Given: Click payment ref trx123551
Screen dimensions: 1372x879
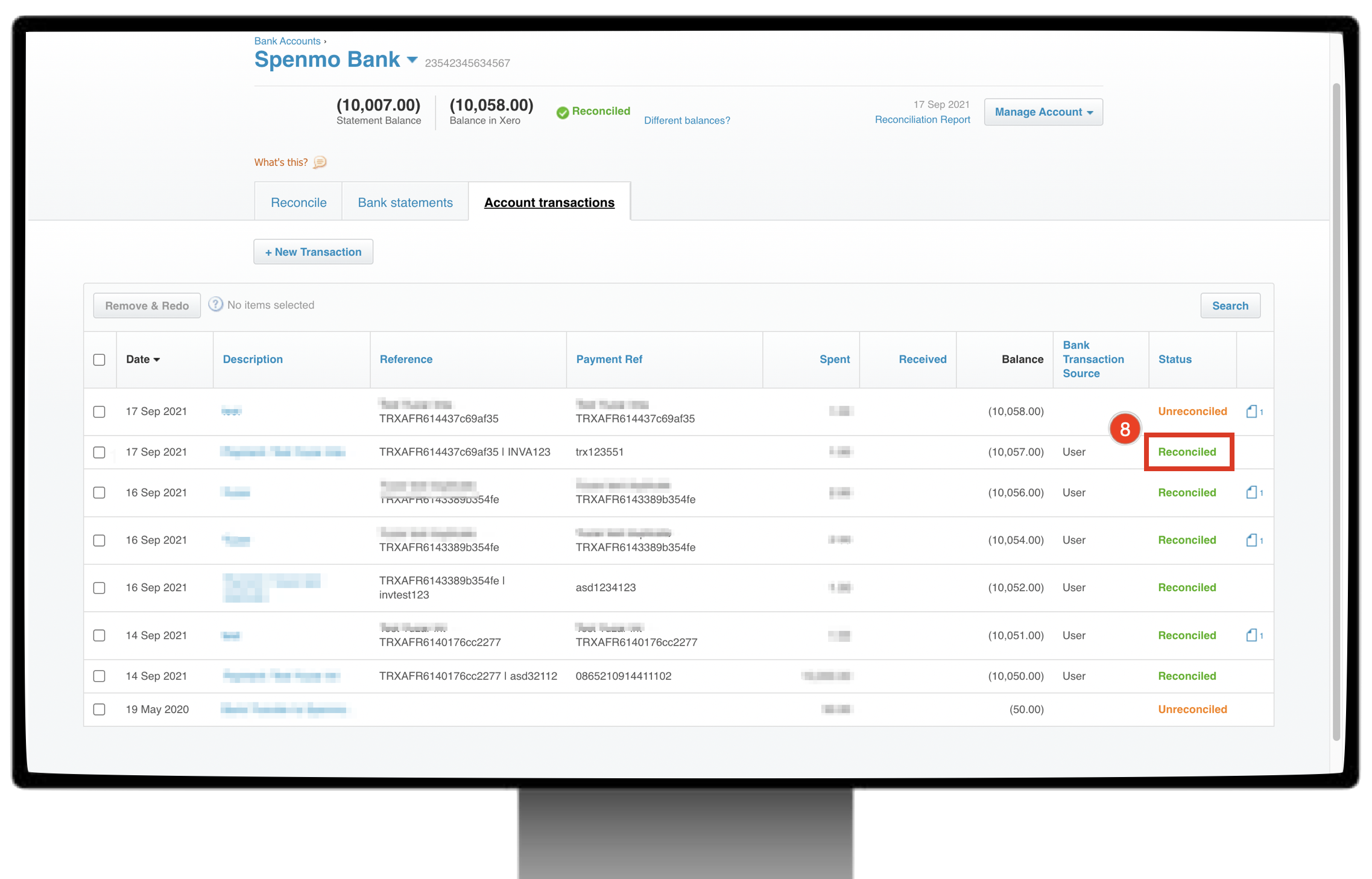Looking at the screenshot, I should coord(599,452).
